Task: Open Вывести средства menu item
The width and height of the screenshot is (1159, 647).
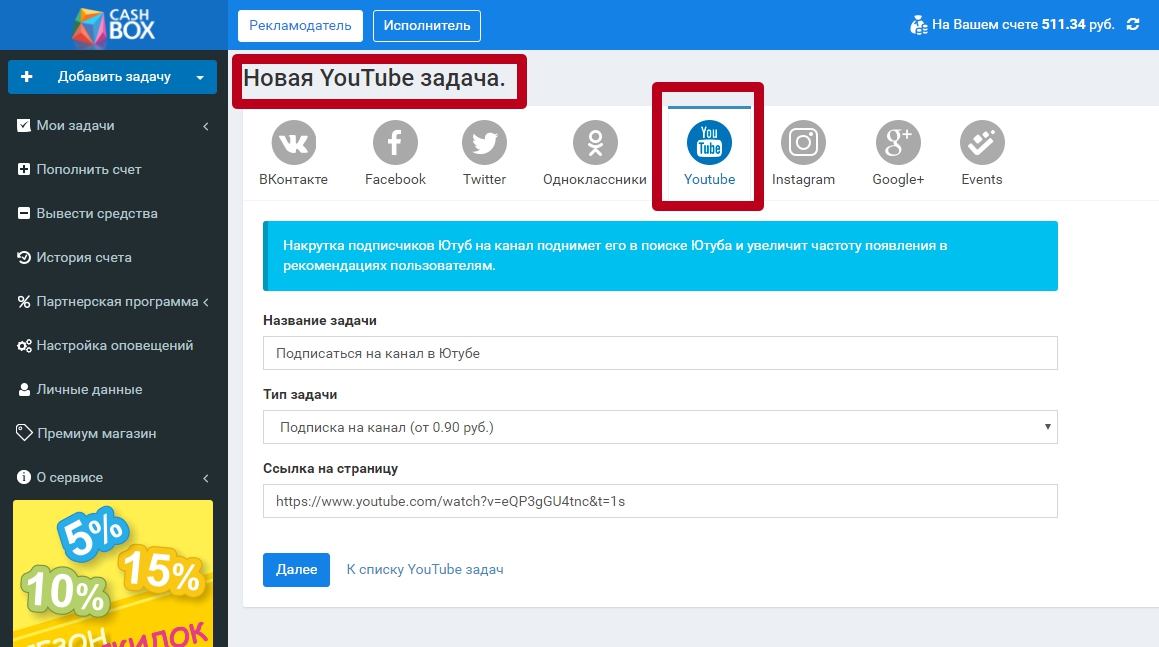Action: pyautogui.click(x=114, y=214)
